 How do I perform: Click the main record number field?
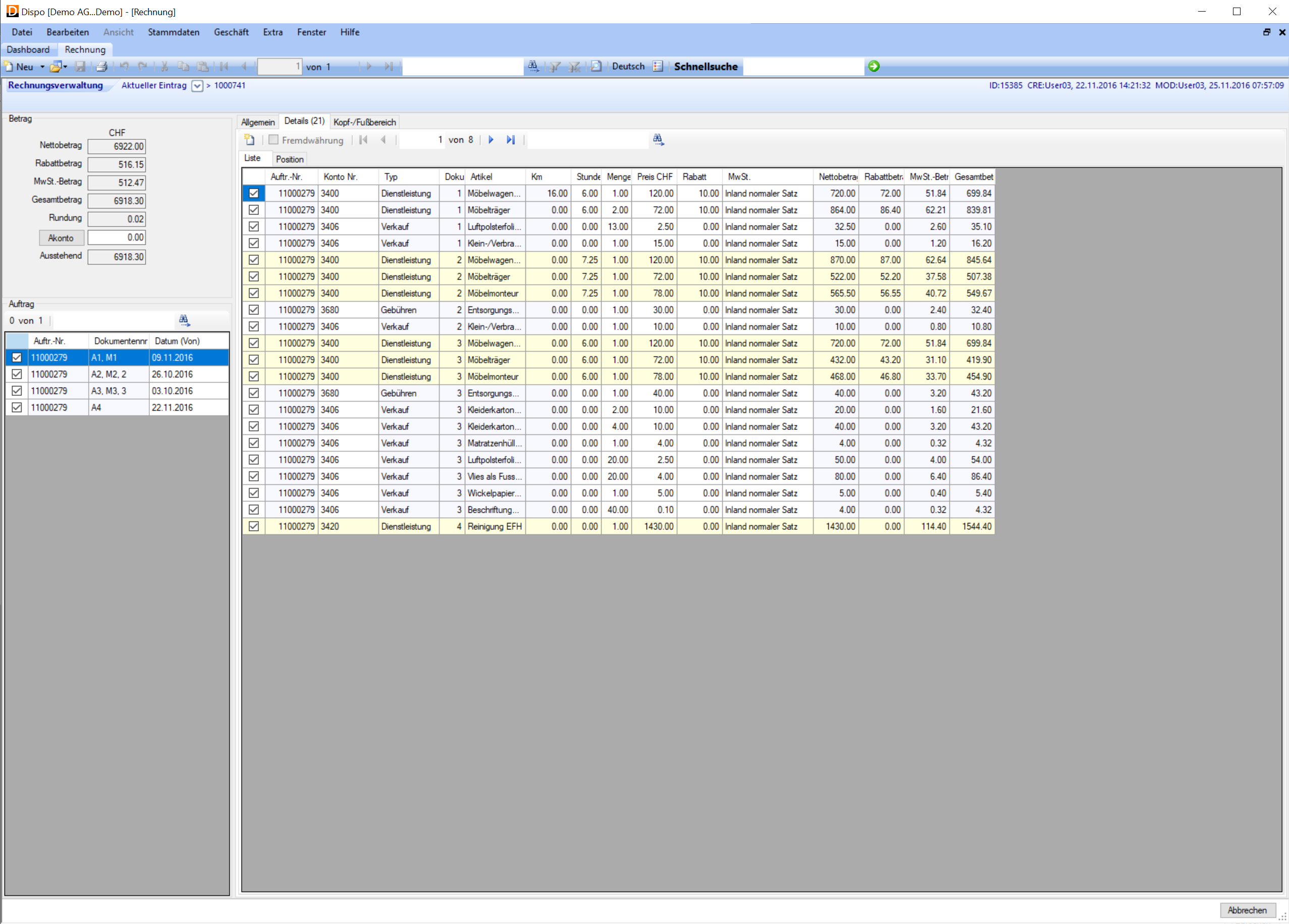(280, 67)
